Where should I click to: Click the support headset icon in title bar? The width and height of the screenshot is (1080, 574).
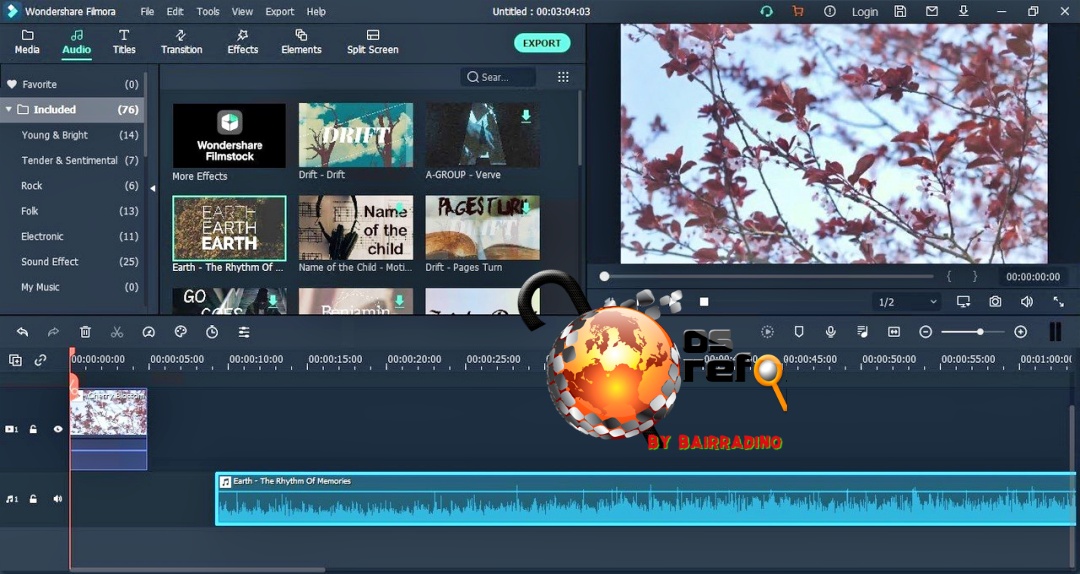click(x=766, y=12)
